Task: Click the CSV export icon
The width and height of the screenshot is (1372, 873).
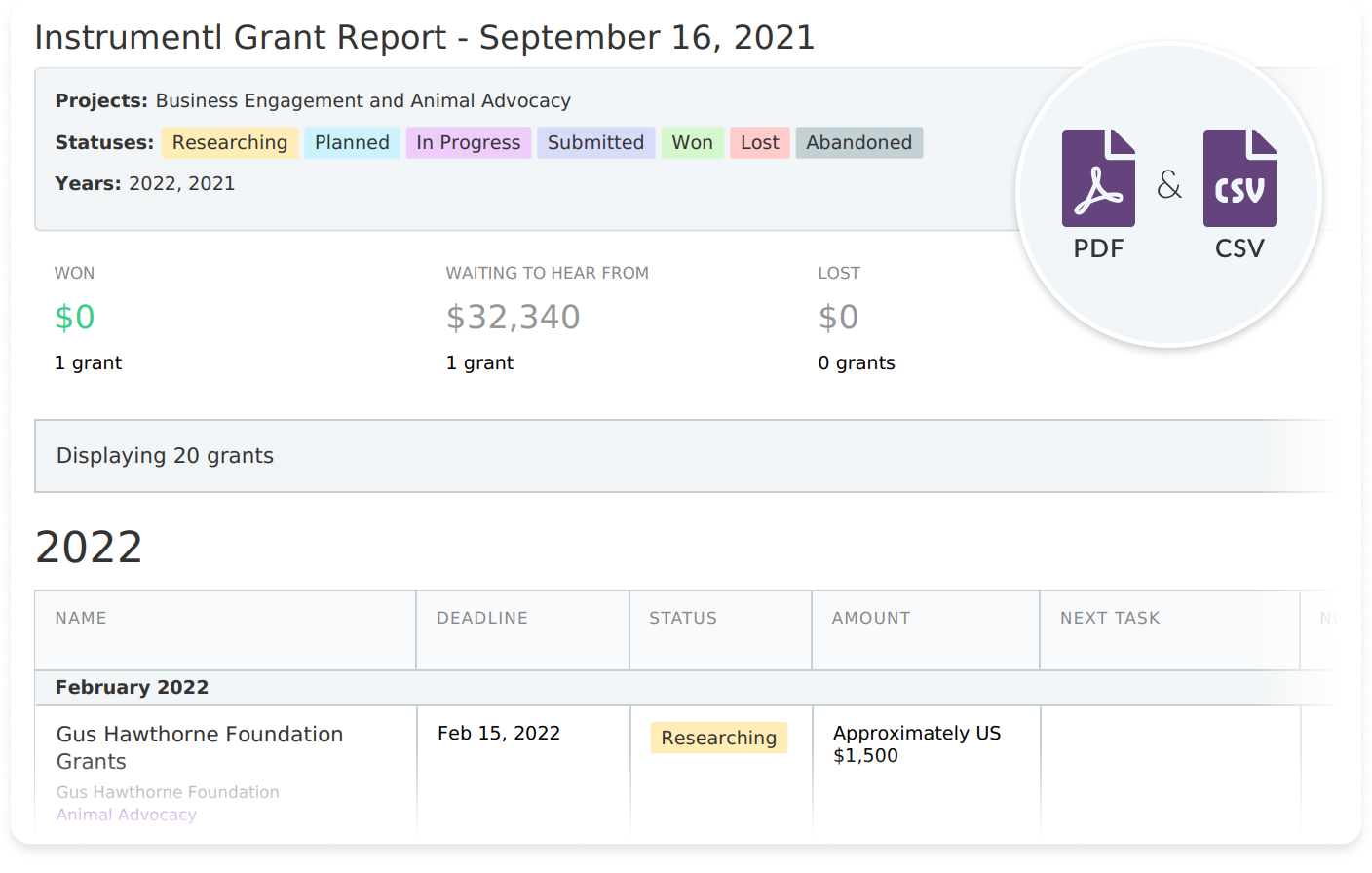Action: point(1239,178)
